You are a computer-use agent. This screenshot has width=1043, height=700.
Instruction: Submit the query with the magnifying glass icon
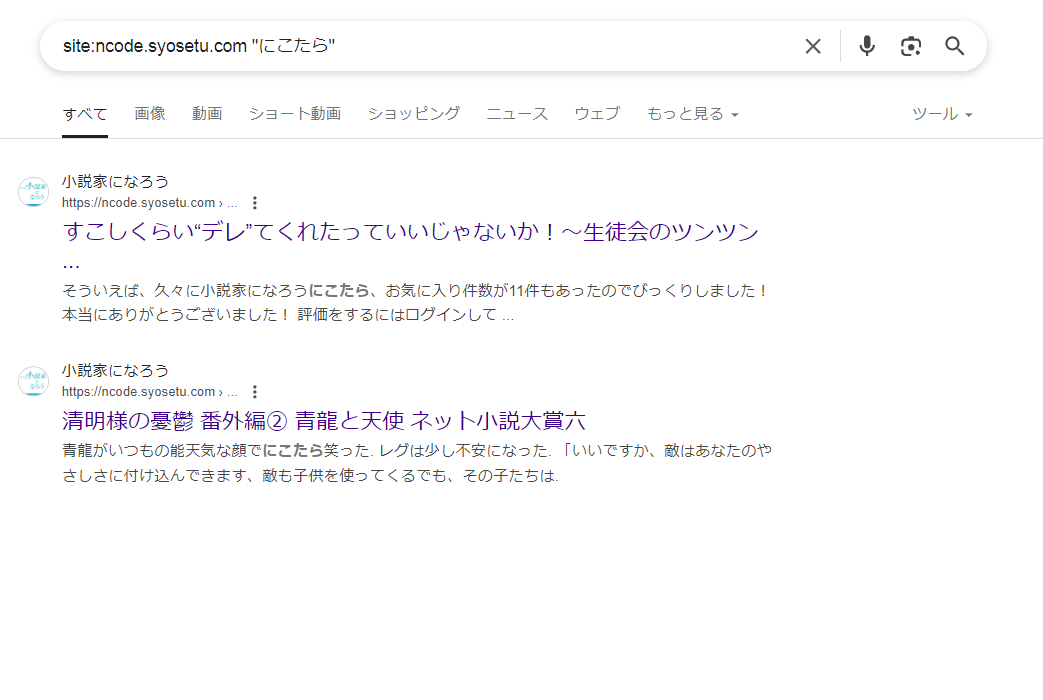[955, 46]
